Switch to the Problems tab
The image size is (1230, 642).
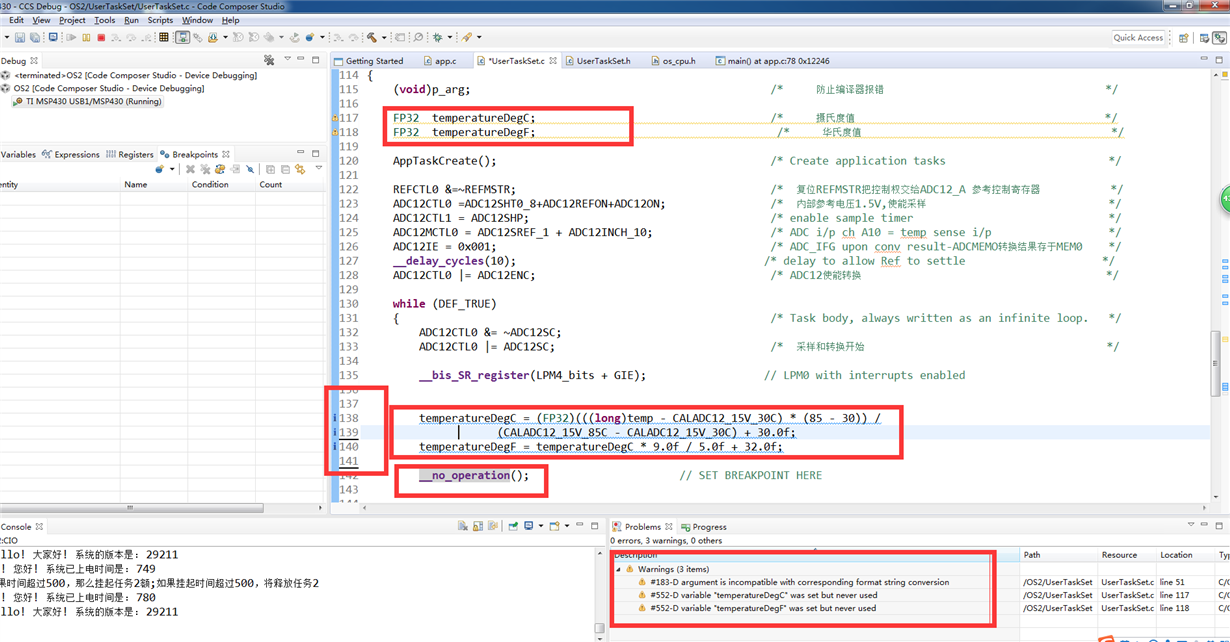click(x=642, y=526)
